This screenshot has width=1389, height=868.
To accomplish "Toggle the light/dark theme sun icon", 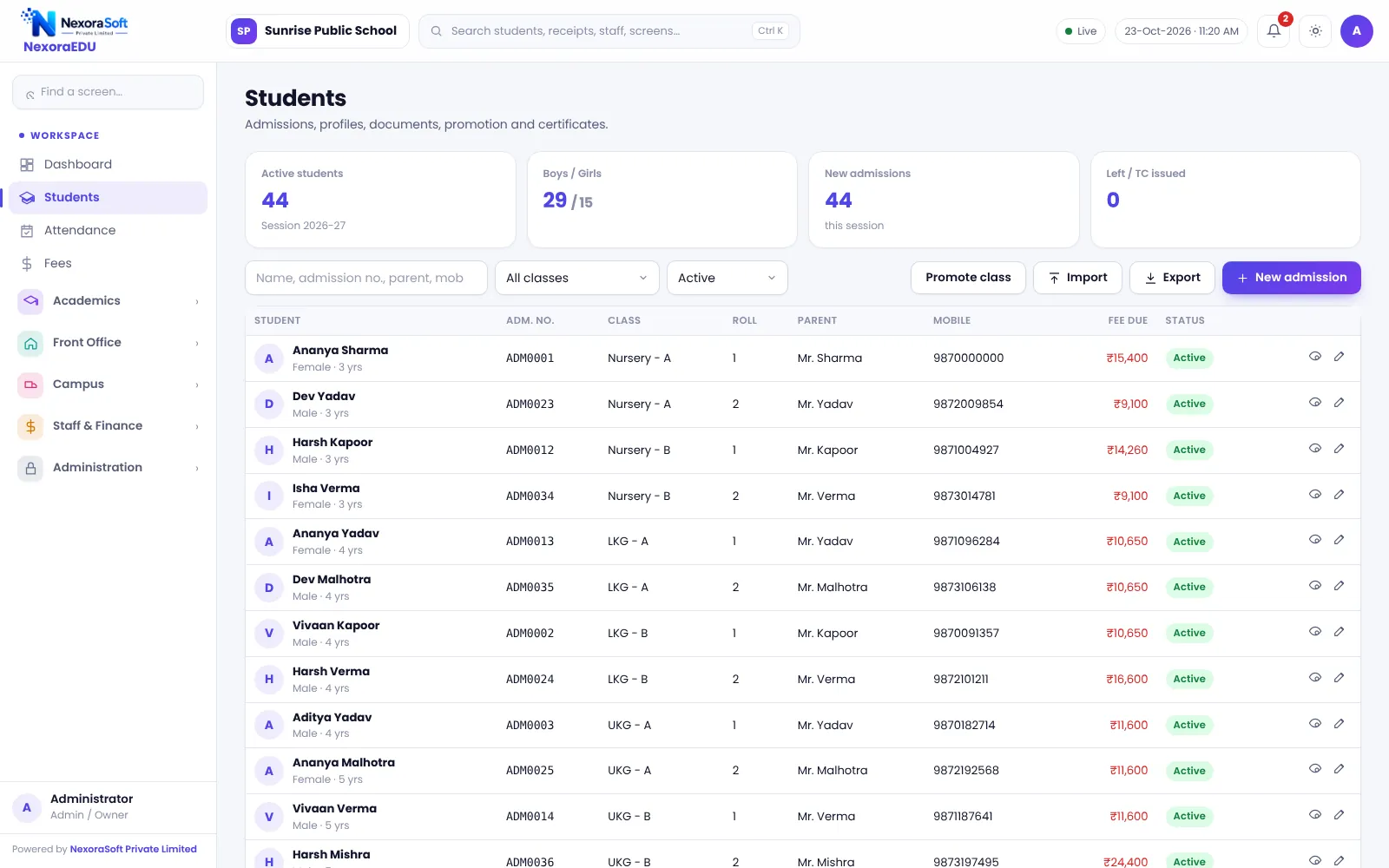I will pyautogui.click(x=1315, y=31).
